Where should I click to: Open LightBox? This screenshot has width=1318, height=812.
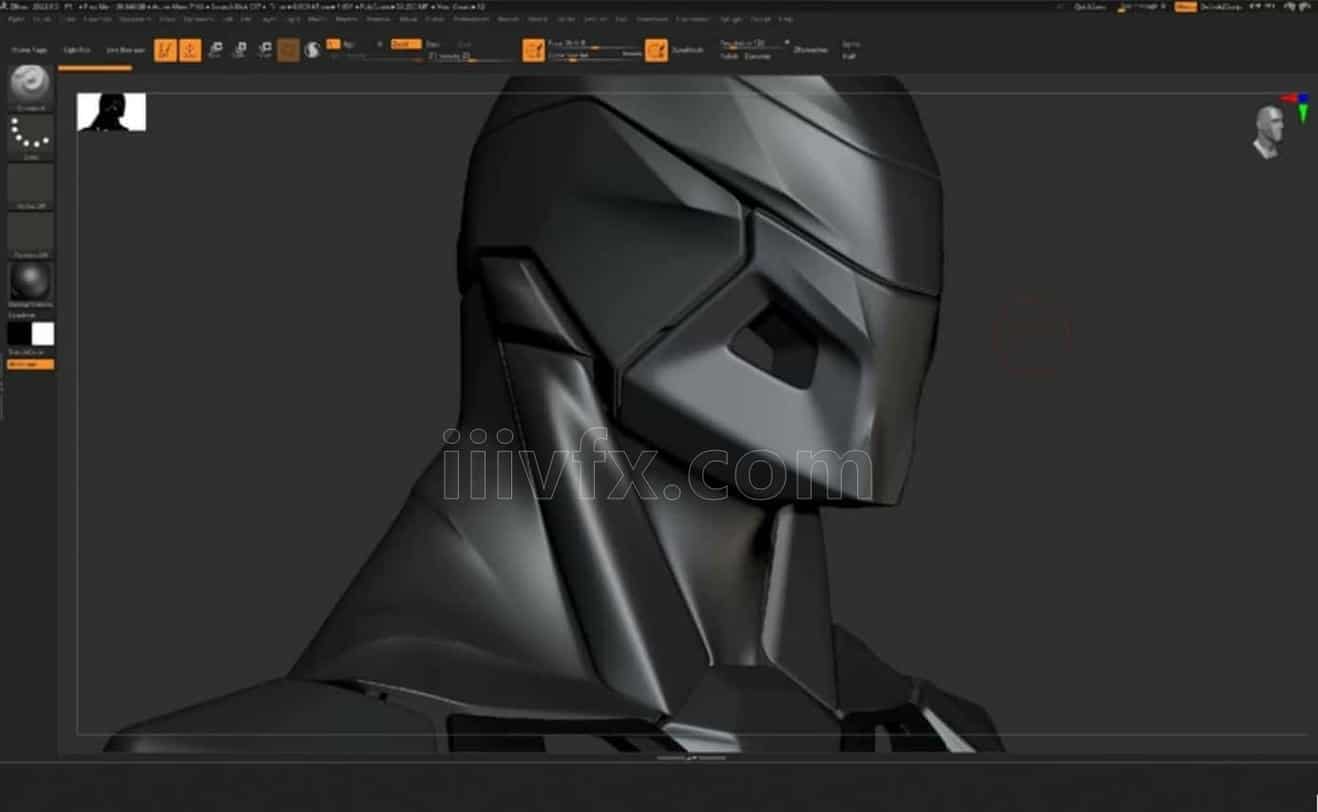click(77, 50)
